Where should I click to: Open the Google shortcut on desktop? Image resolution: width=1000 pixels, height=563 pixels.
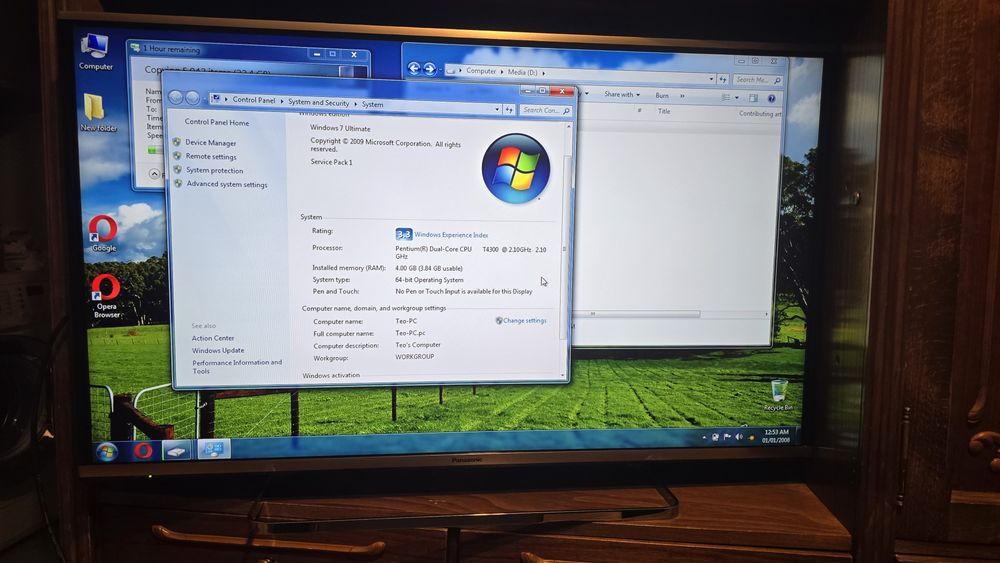point(103,233)
